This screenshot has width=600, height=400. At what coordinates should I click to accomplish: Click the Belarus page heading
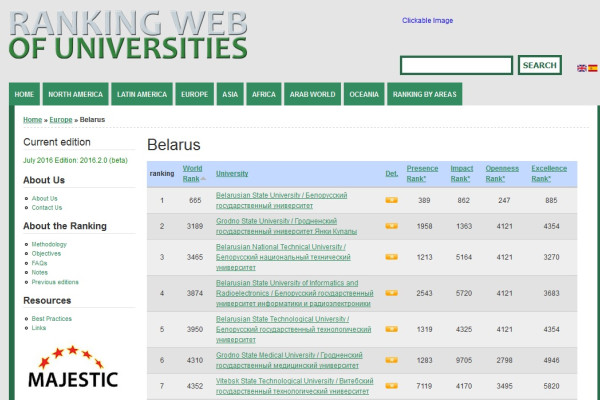click(174, 145)
